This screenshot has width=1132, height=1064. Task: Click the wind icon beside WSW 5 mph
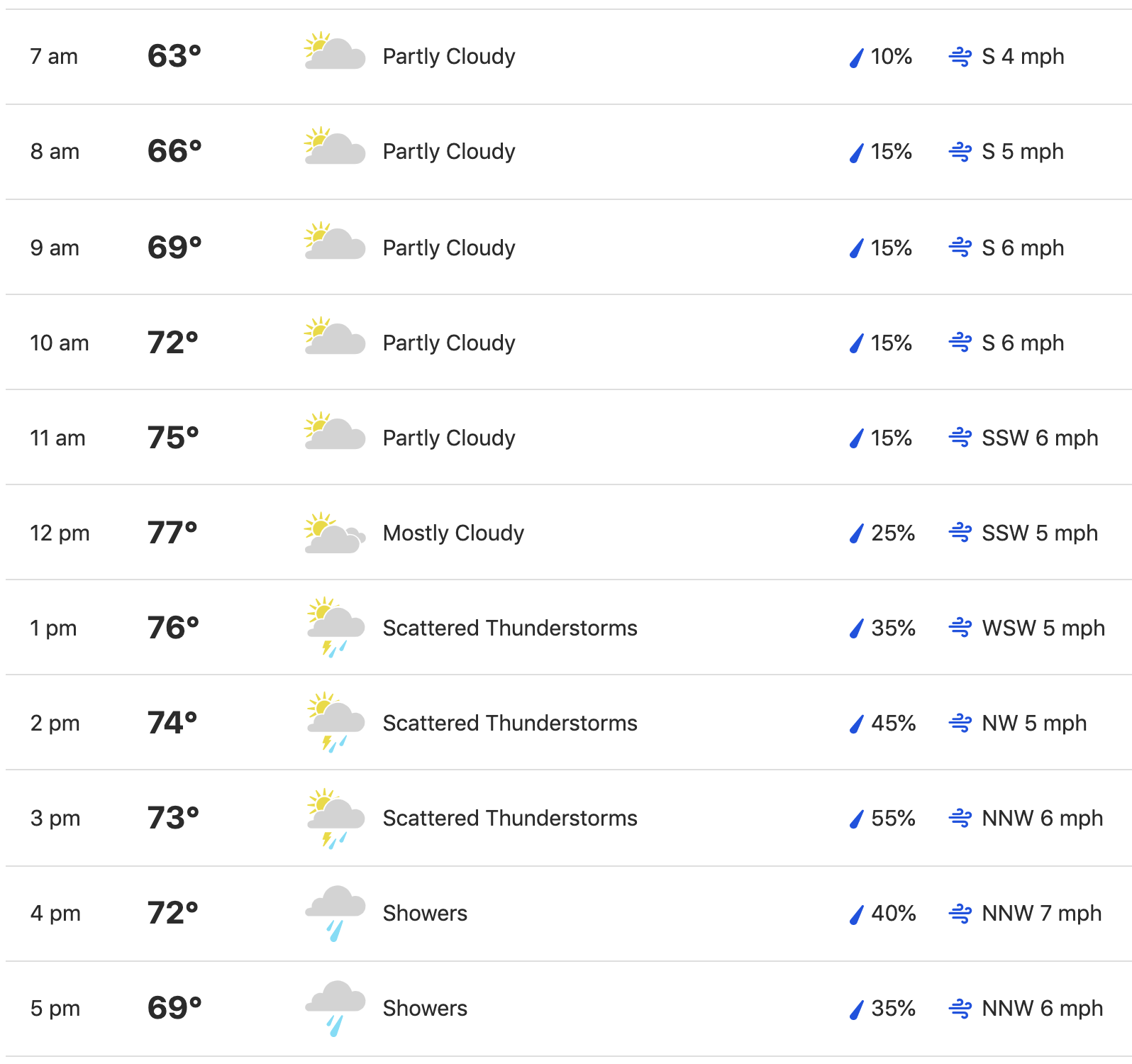click(x=960, y=628)
